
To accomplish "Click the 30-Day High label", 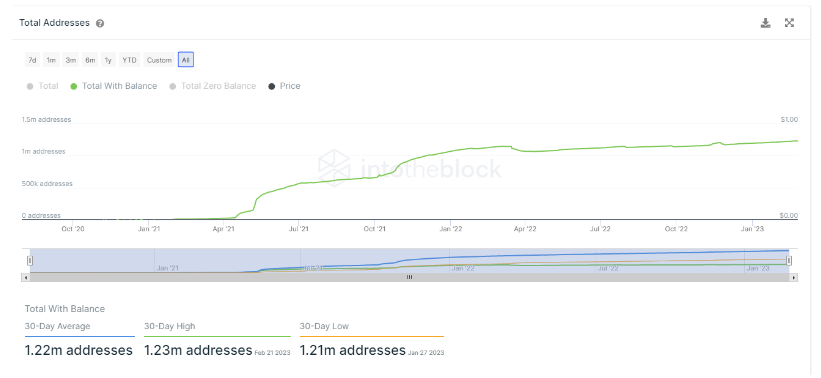I will point(170,326).
